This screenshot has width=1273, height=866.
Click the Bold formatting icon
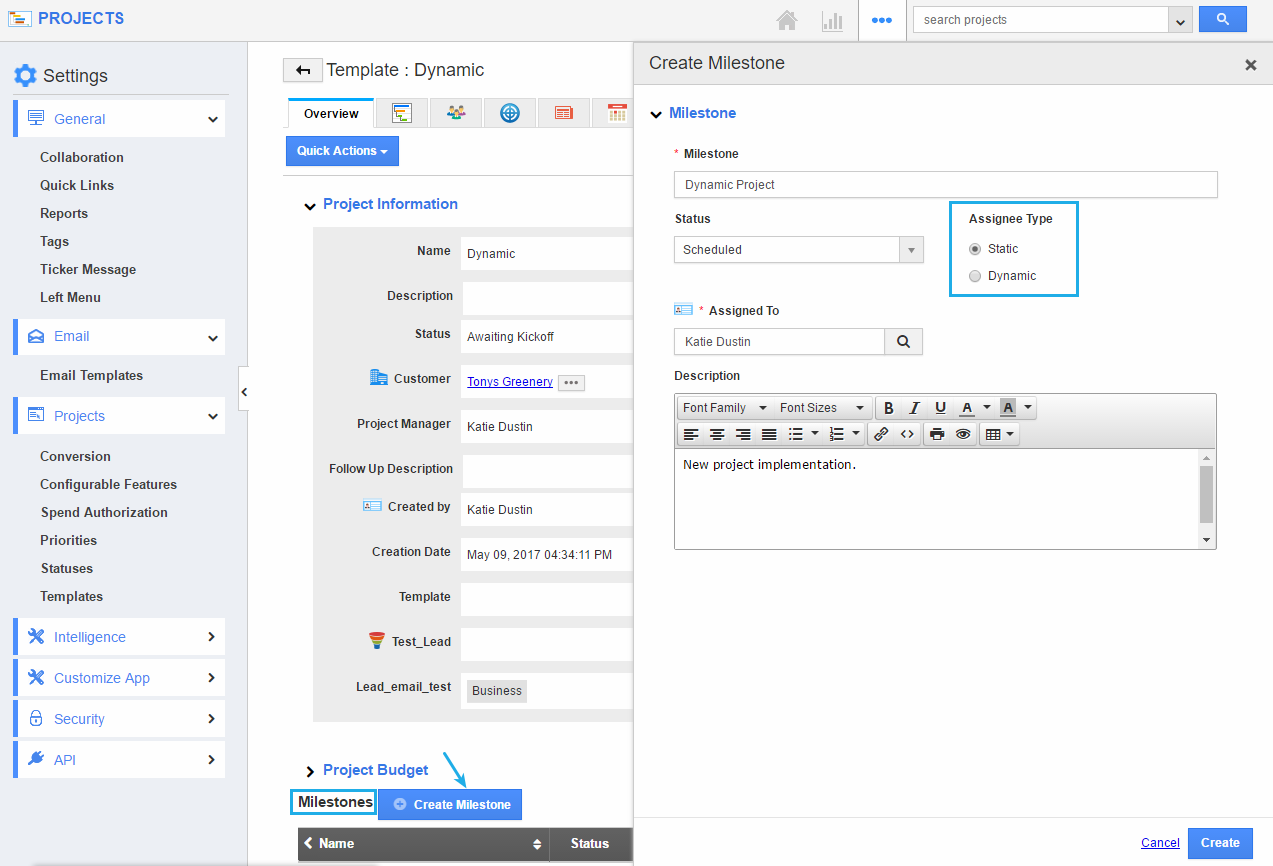(889, 408)
